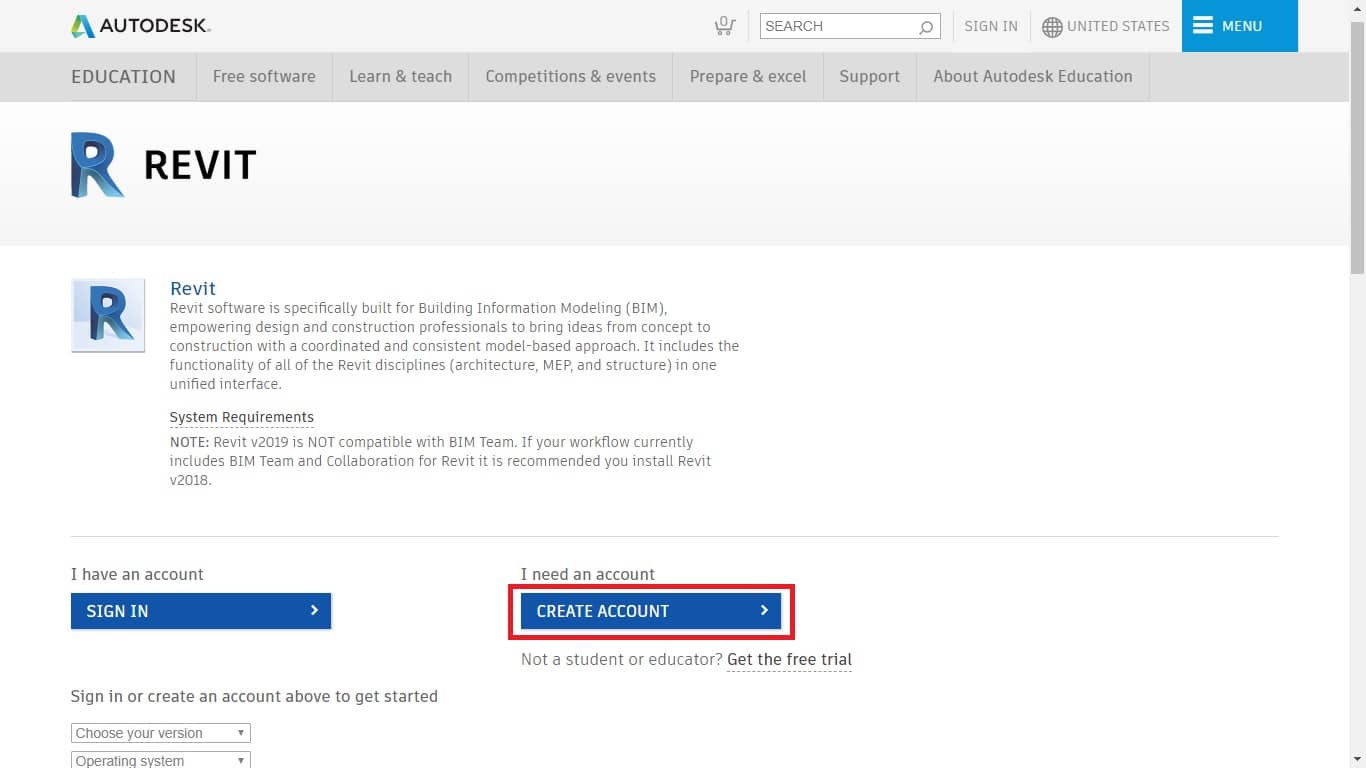Open the blue MENU button
Viewport: 1366px width, 768px height.
[x=1240, y=26]
